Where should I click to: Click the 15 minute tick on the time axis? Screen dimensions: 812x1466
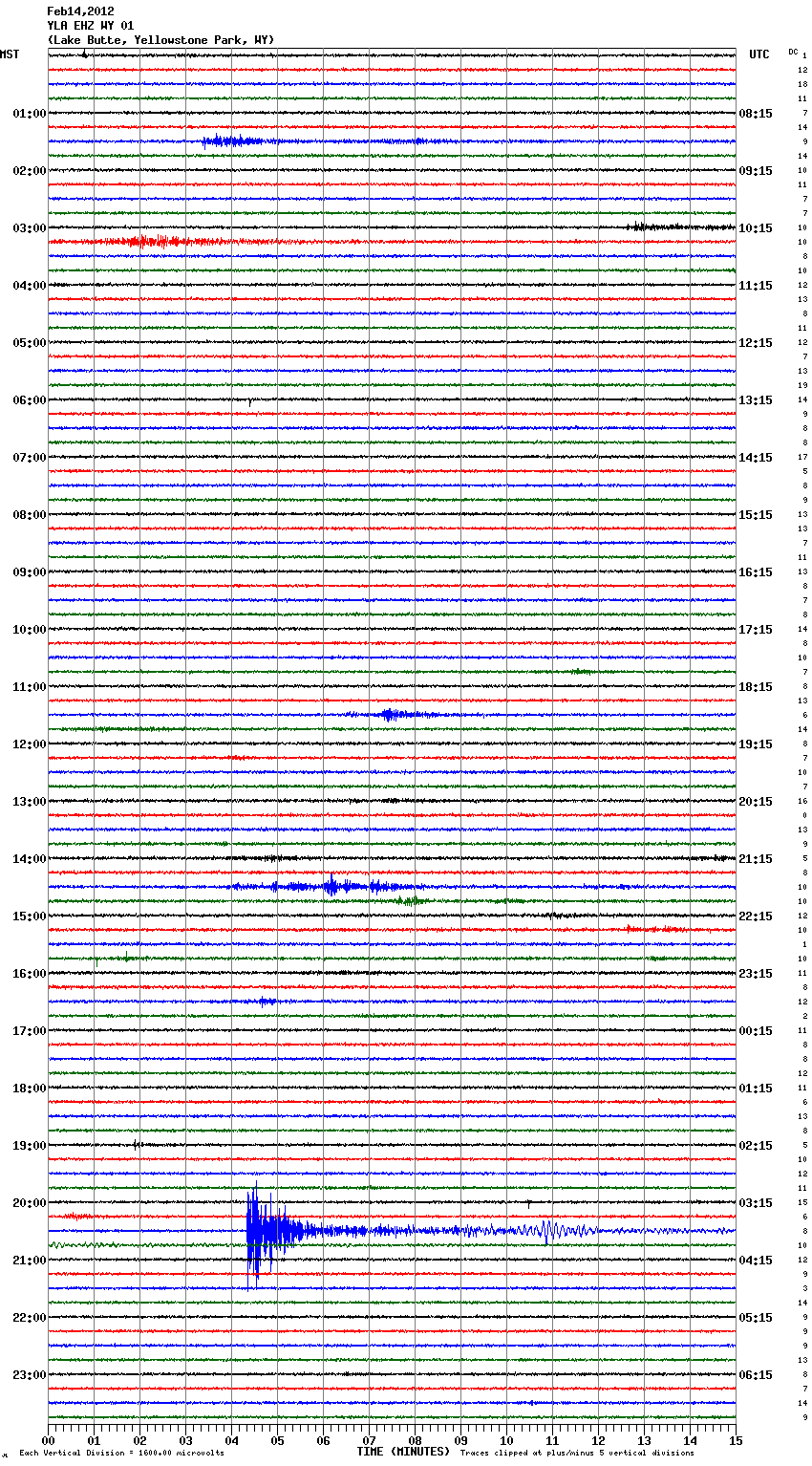click(736, 1440)
